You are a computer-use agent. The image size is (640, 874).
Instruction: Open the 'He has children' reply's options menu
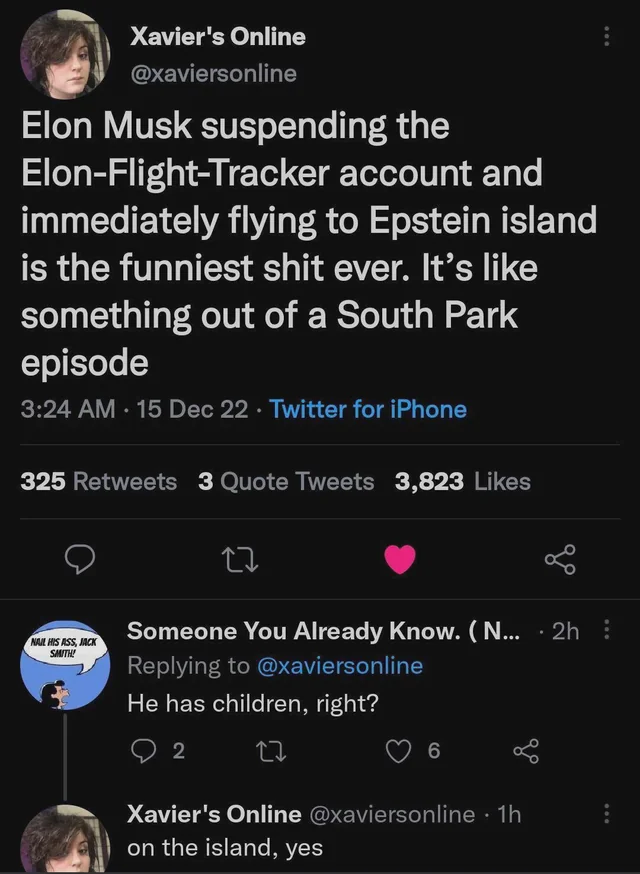(607, 631)
